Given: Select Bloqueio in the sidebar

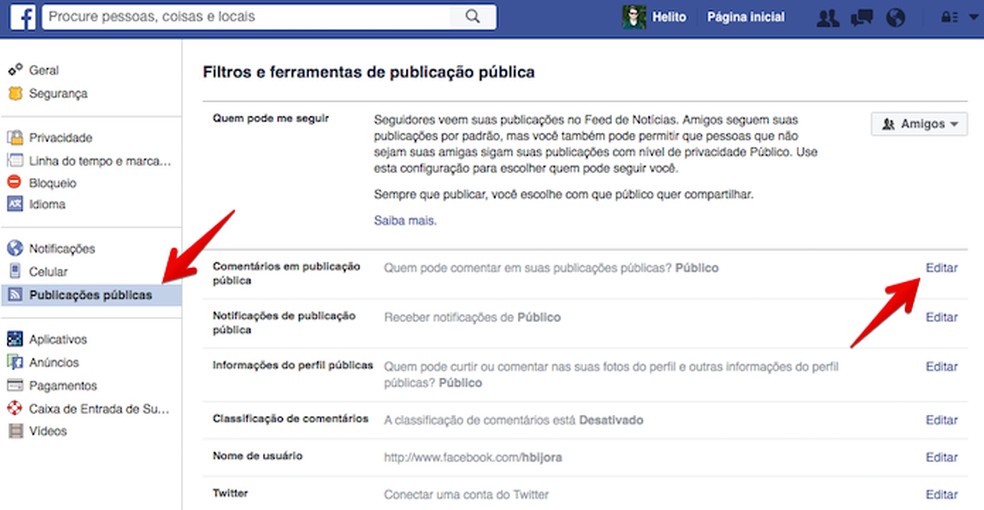Looking at the screenshot, I should [x=53, y=183].
